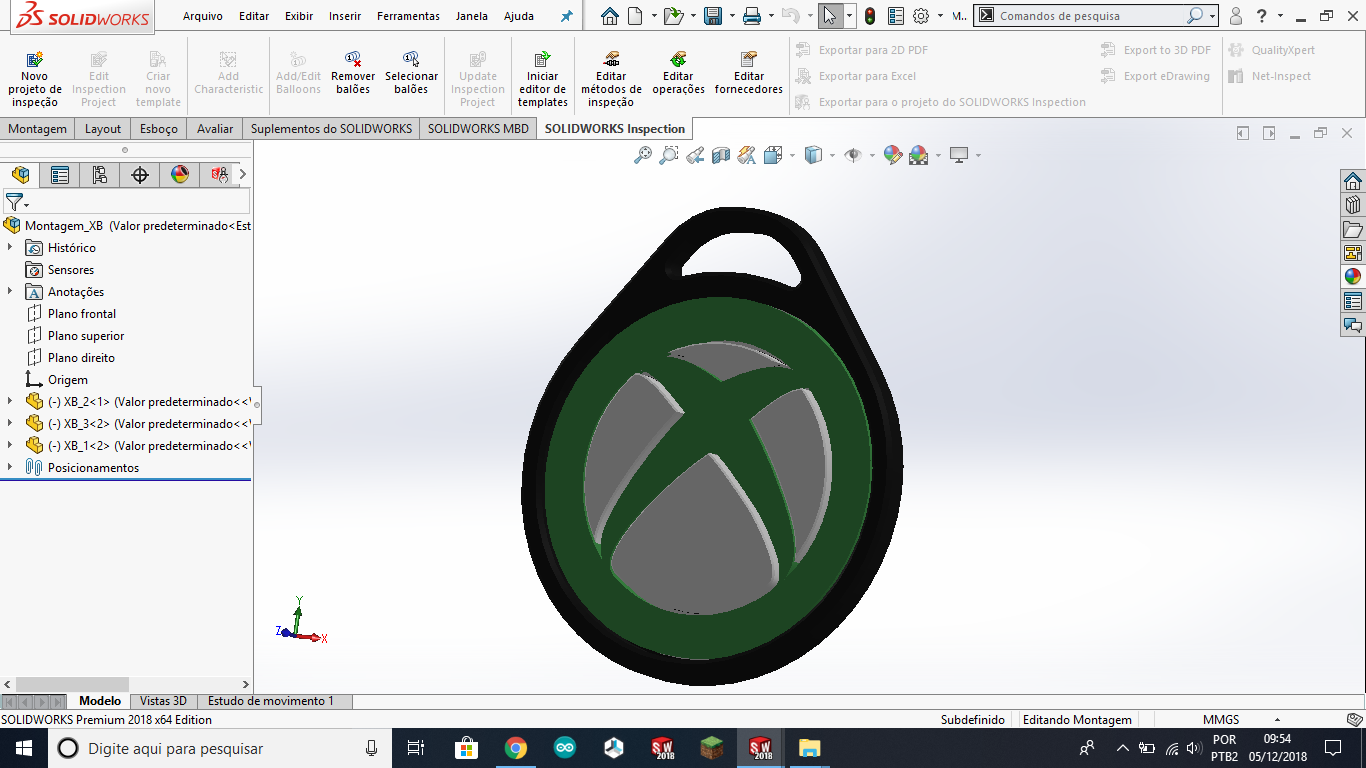This screenshot has height=768, width=1366.
Task: Expand the XB_1<2> component node
Action: click(x=10, y=445)
